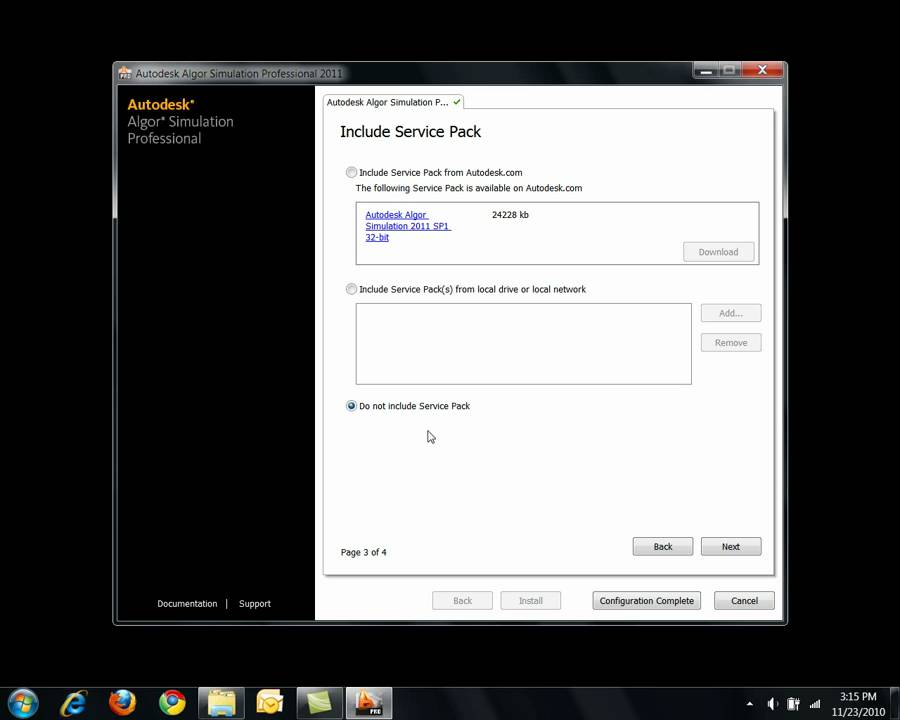Click the local service pack list box

(523, 344)
